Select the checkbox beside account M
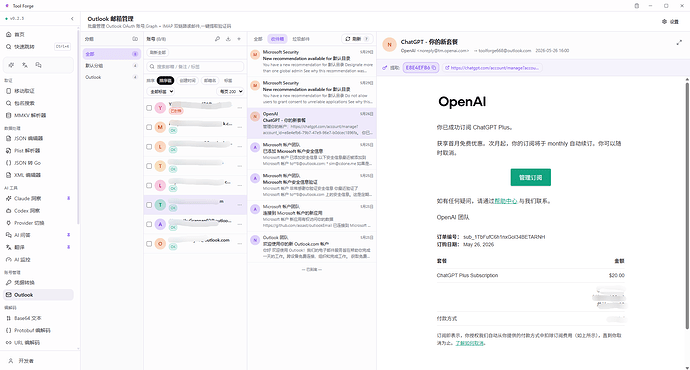Viewport: 690px width, 370px height. pyautogui.click(x=149, y=127)
